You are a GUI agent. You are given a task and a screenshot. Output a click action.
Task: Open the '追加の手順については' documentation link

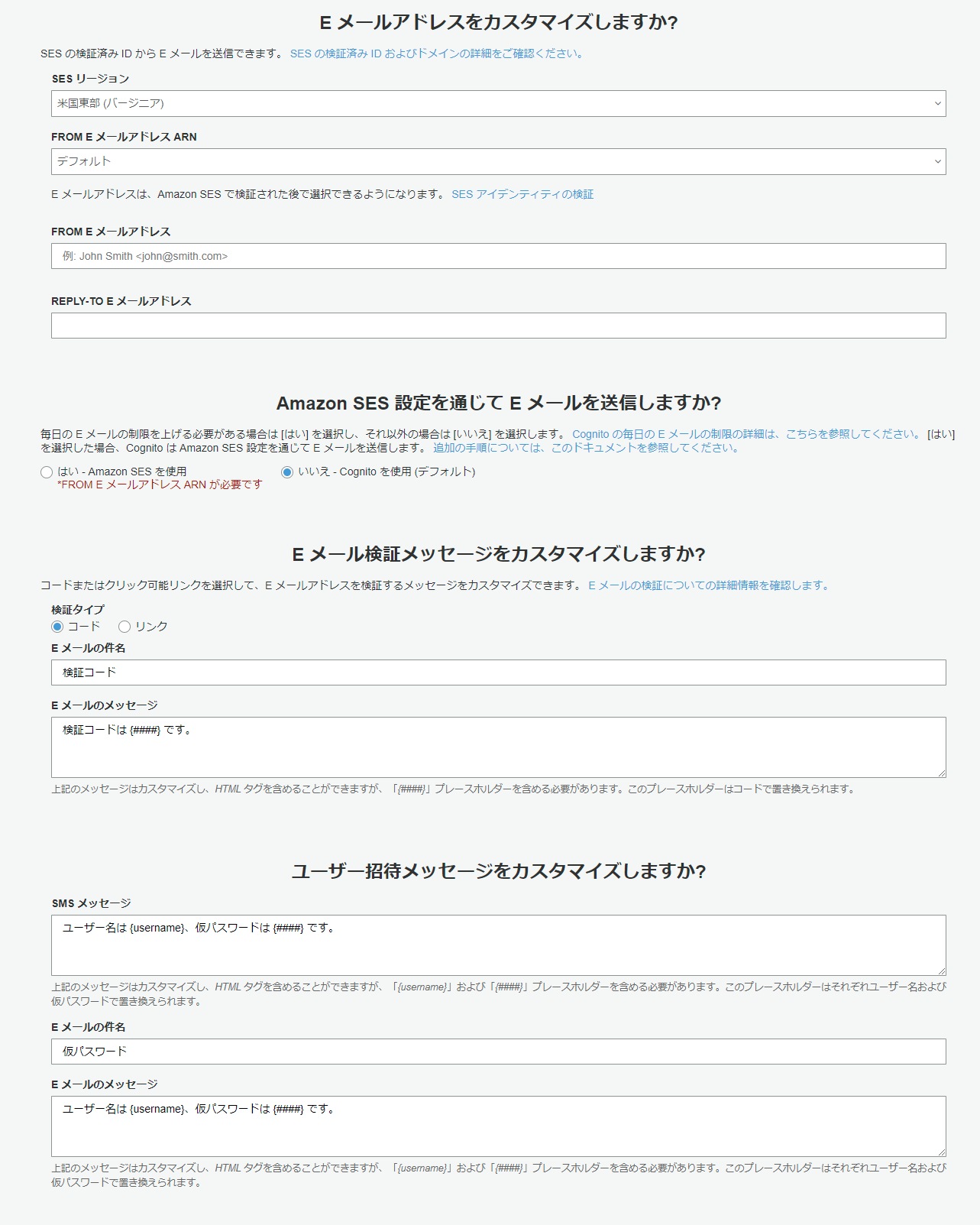click(x=587, y=448)
